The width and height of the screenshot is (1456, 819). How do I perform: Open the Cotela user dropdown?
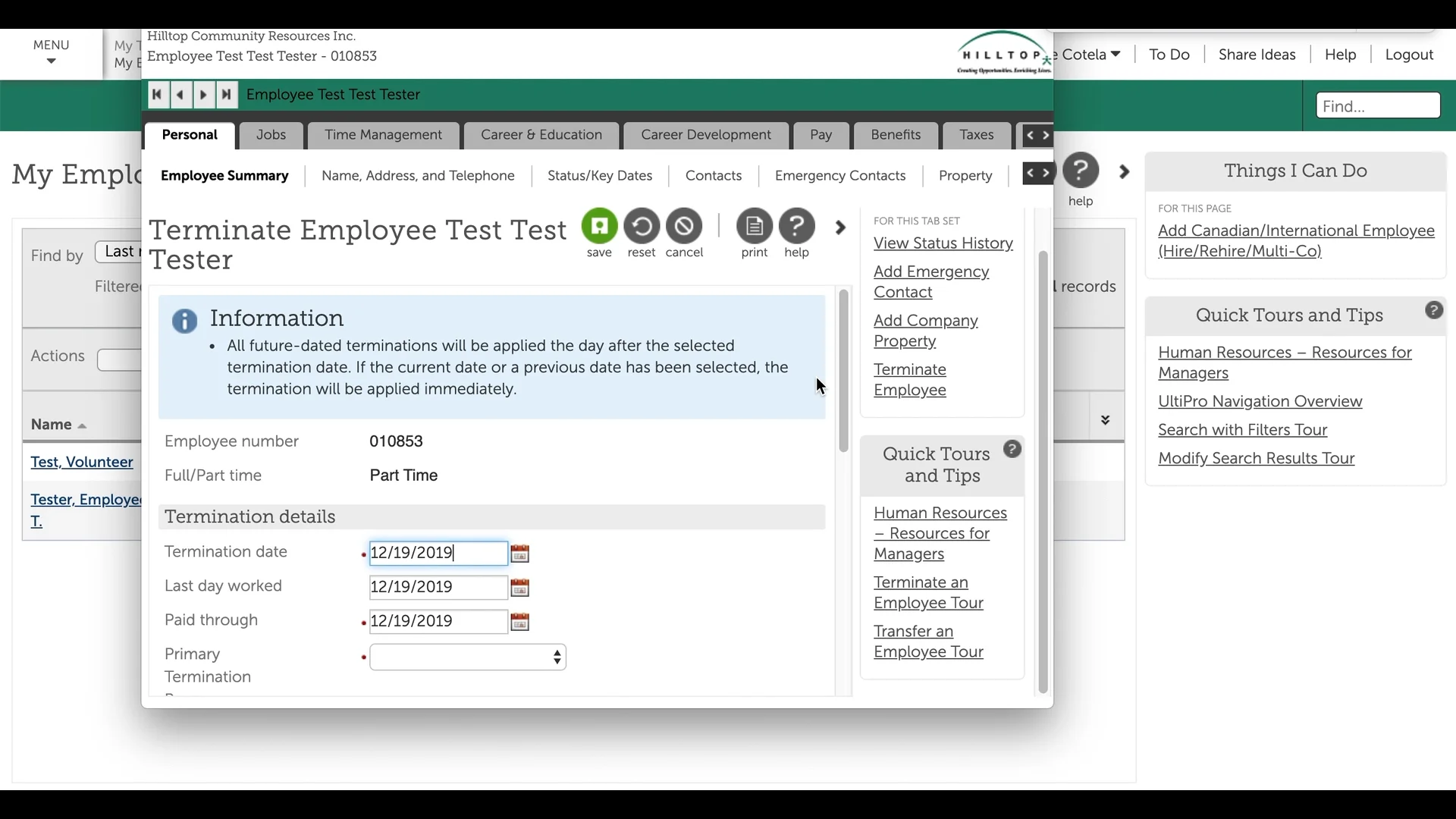(x=1090, y=55)
